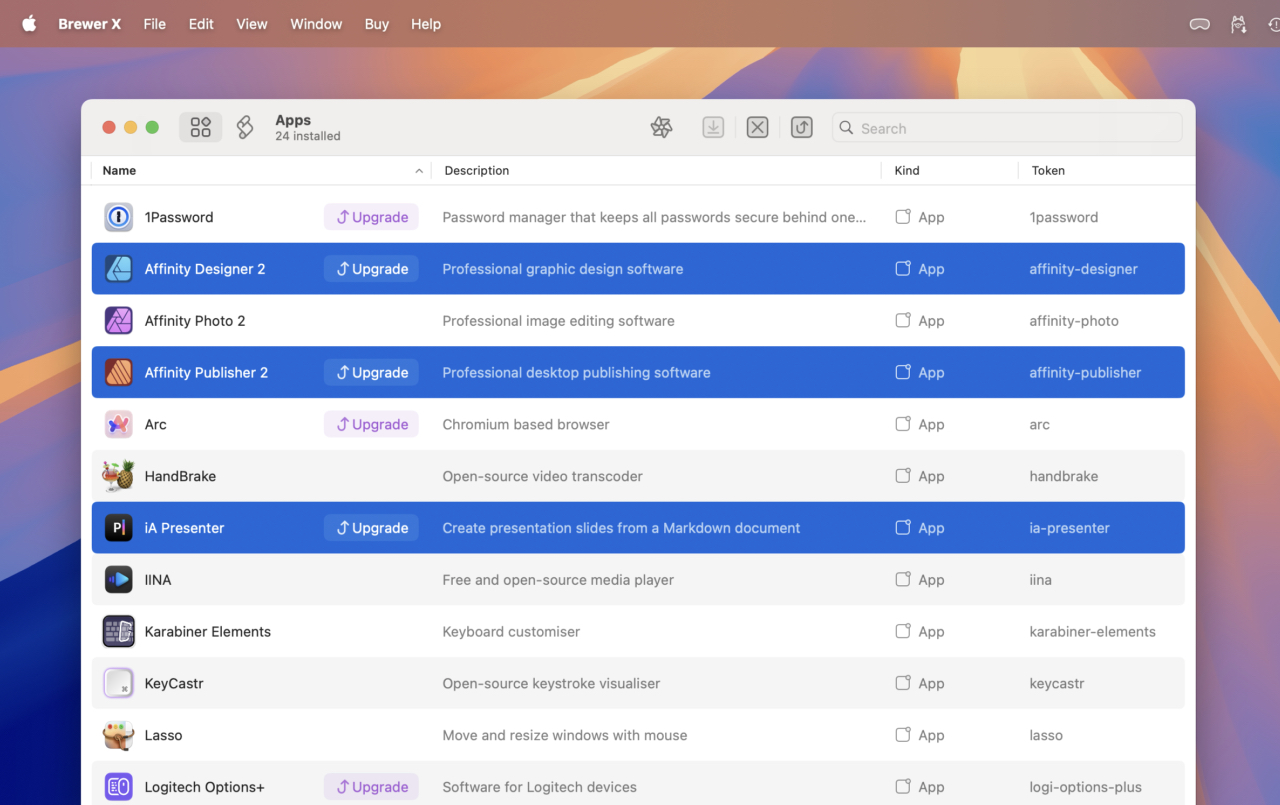Image resolution: width=1280 pixels, height=805 pixels.
Task: Open the Buy menu
Action: pyautogui.click(x=377, y=24)
